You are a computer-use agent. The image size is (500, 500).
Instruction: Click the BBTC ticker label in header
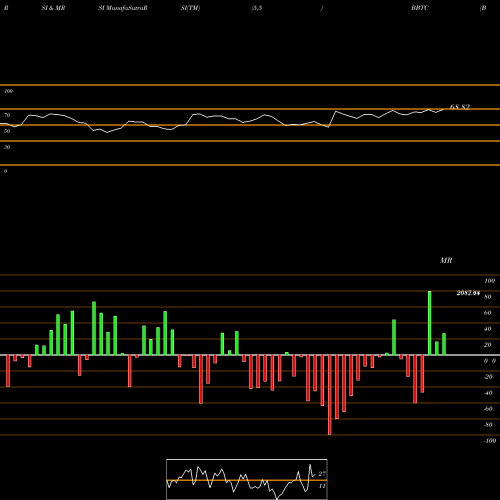pyautogui.click(x=420, y=8)
